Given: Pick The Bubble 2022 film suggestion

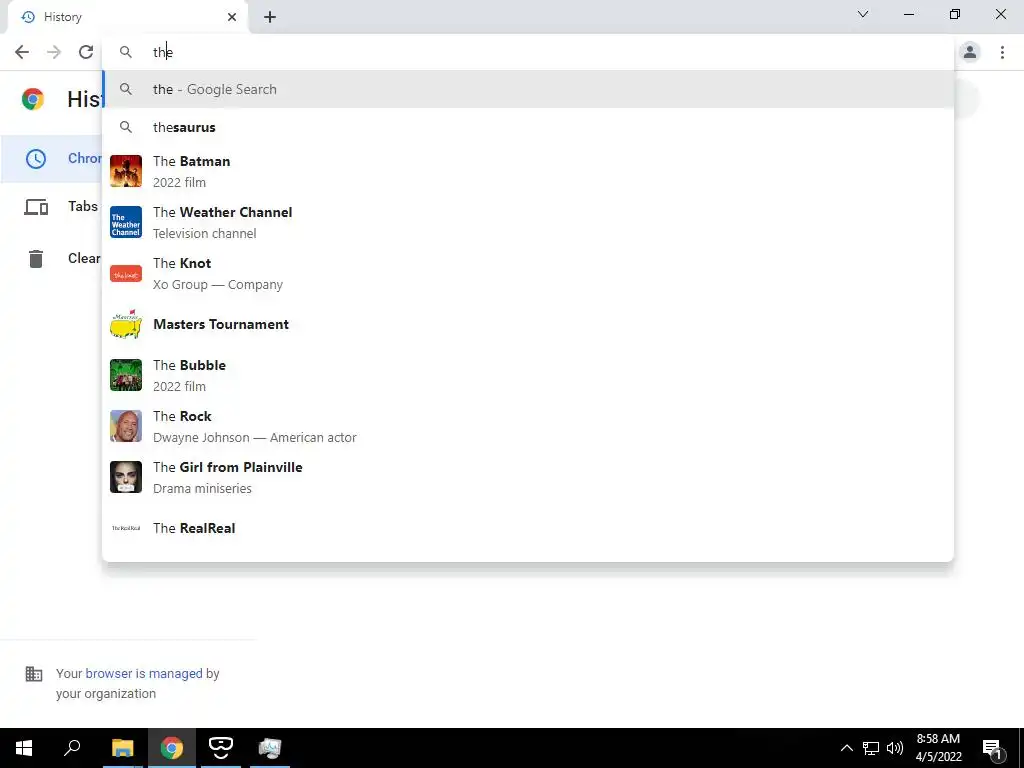Looking at the screenshot, I should pos(528,375).
